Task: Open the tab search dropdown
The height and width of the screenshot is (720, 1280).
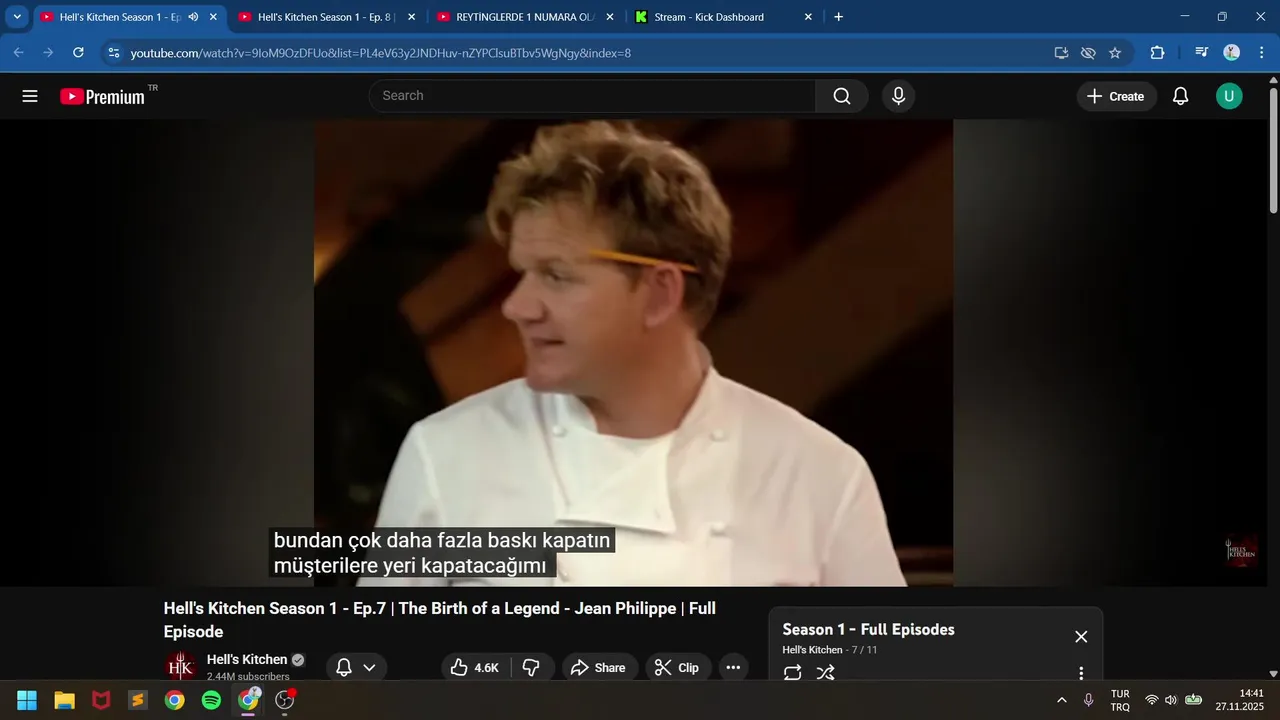Action: 17,17
